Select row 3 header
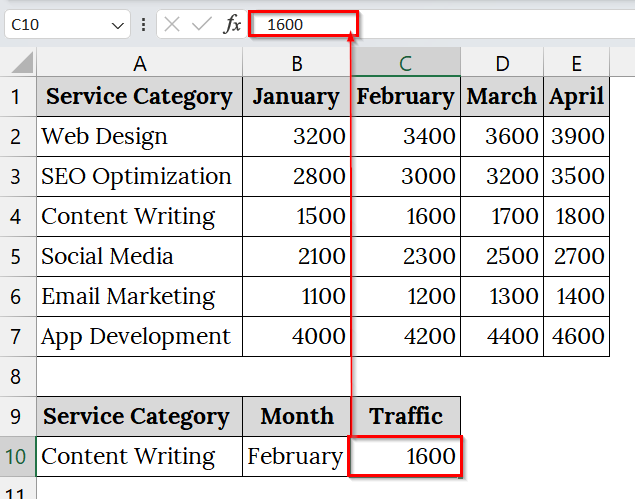This screenshot has width=635, height=499. (18, 177)
